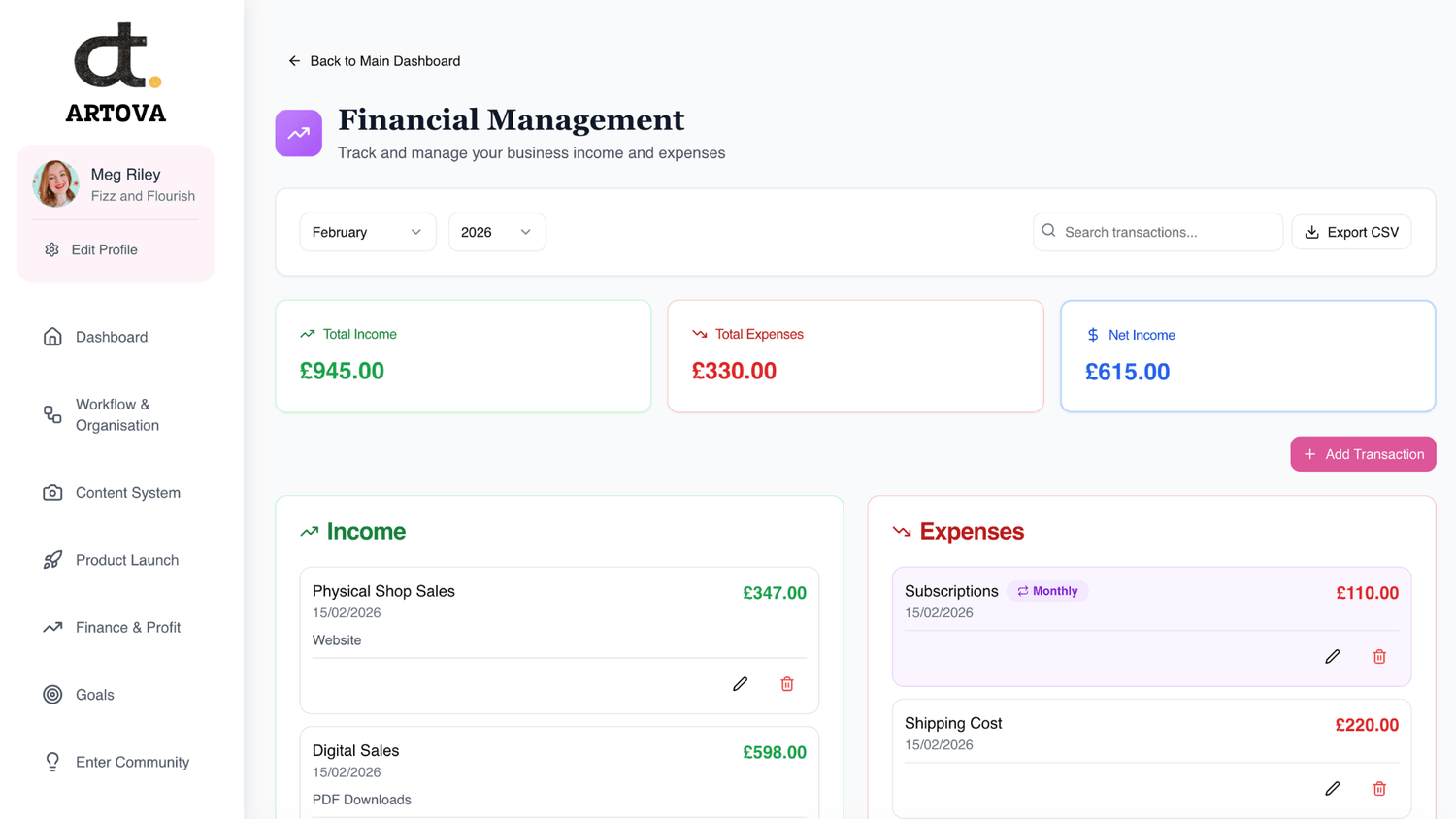Edit the Subscriptions expense

coord(1333,657)
